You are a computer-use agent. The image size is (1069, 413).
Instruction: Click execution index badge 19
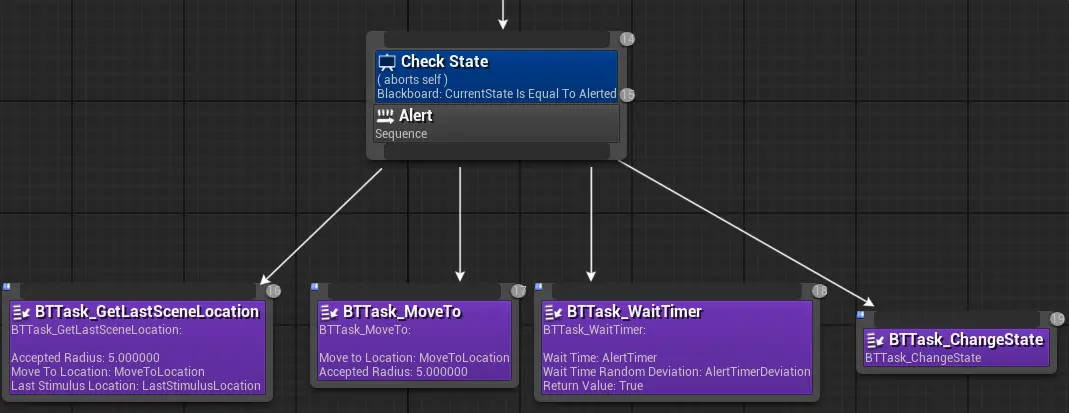pos(1058,319)
